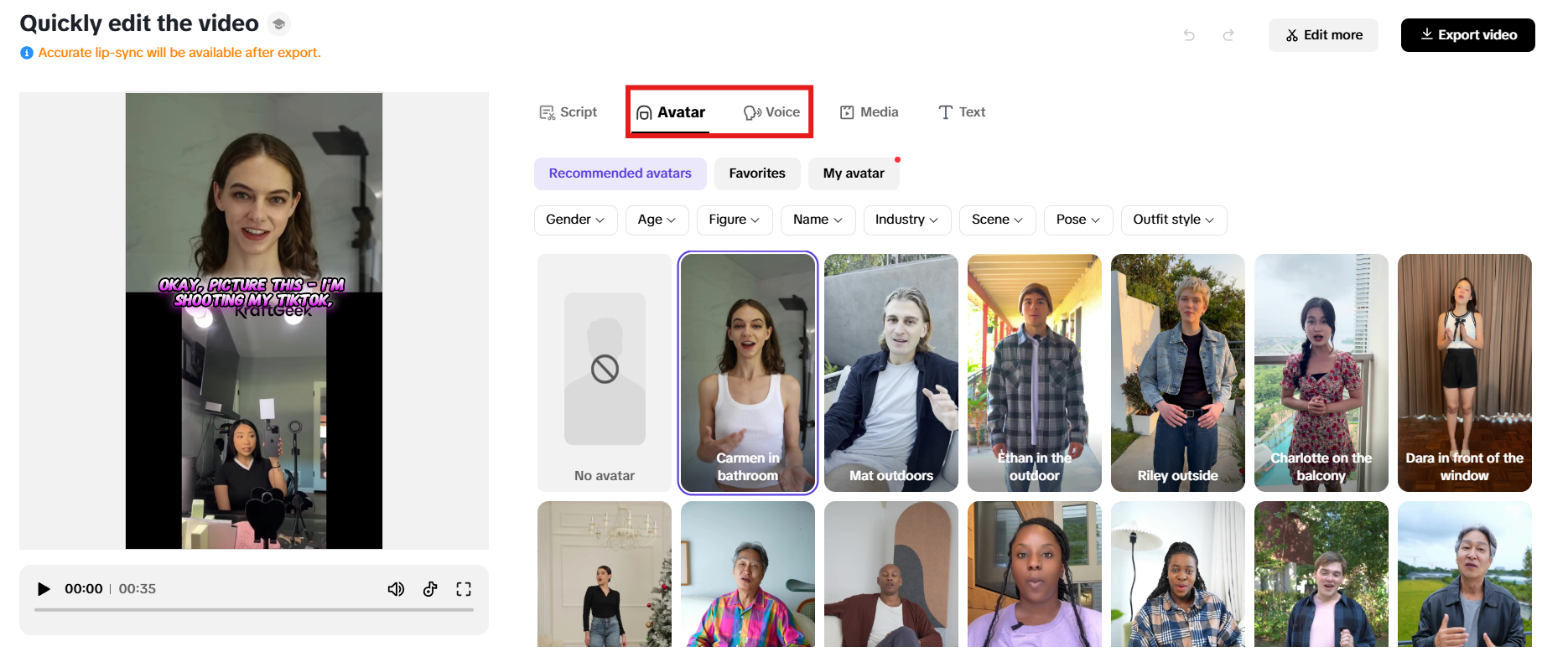Mute the video volume

(x=396, y=589)
